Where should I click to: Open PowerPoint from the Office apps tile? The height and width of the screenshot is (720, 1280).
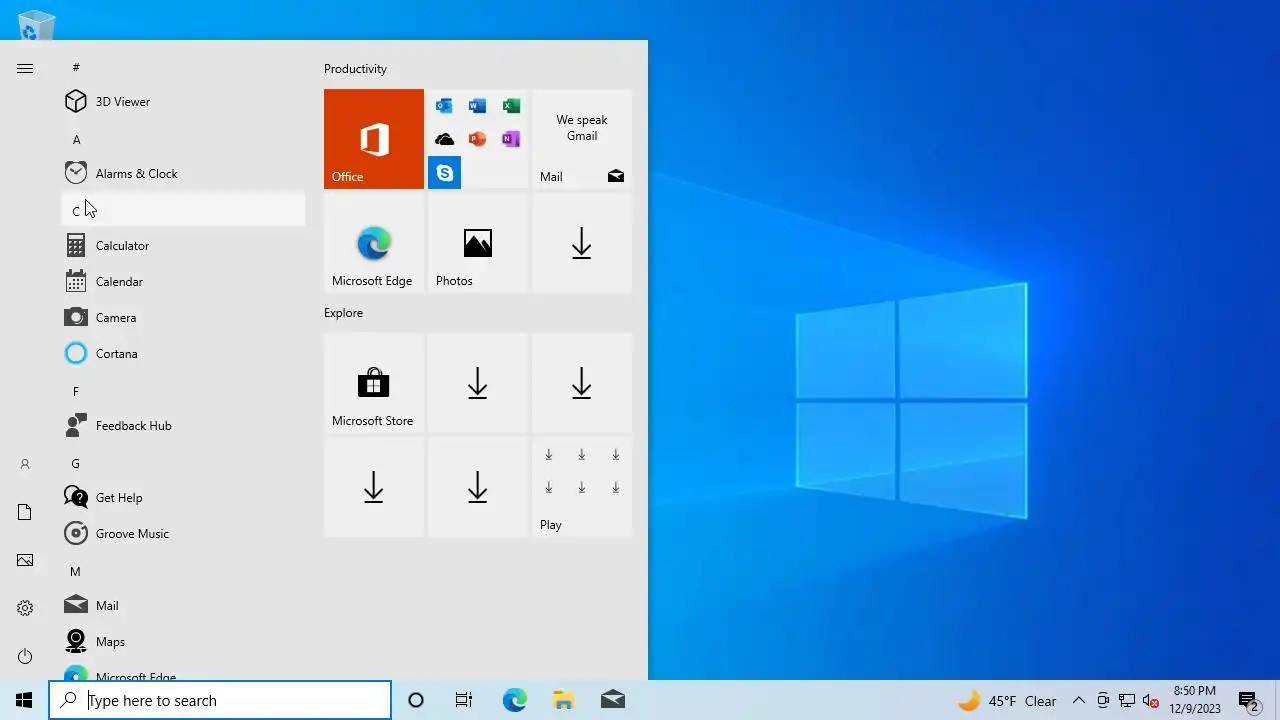pyautogui.click(x=477, y=139)
